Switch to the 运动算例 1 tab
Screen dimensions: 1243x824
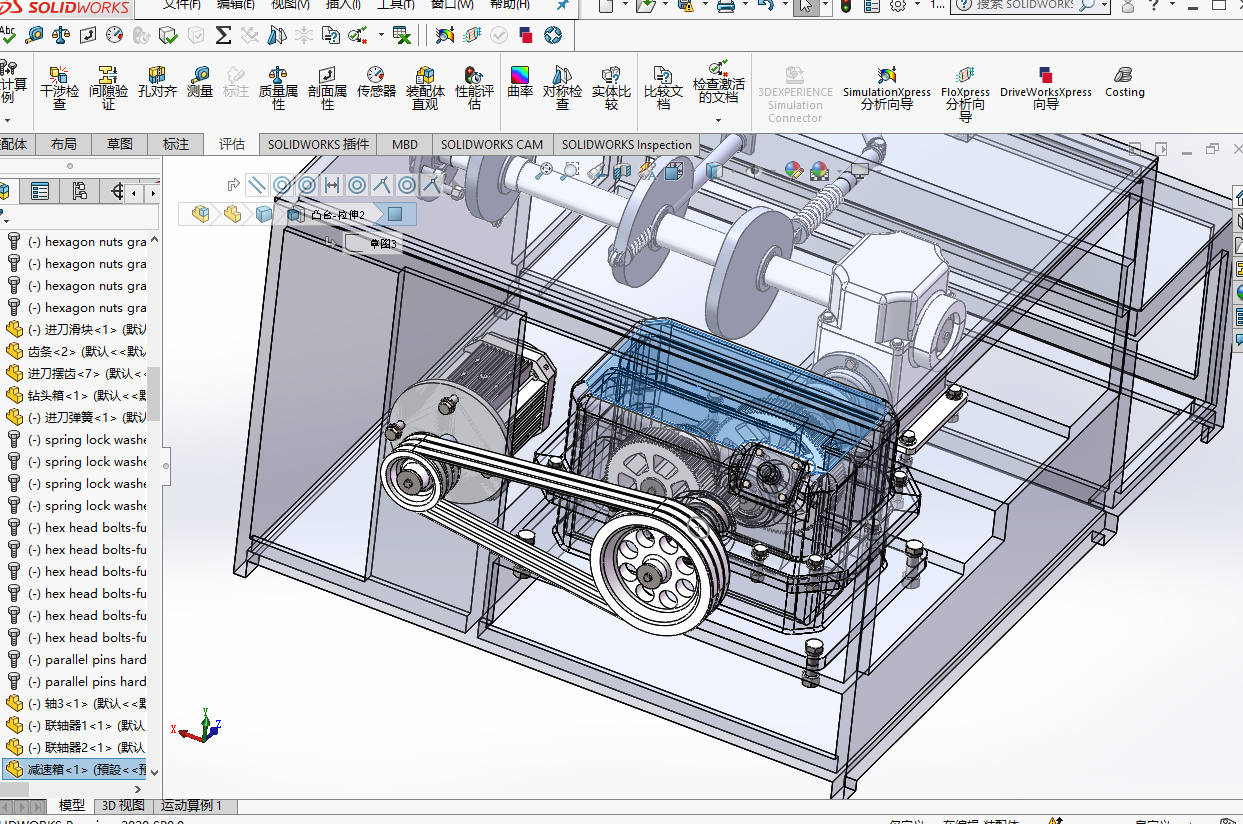tap(192, 805)
